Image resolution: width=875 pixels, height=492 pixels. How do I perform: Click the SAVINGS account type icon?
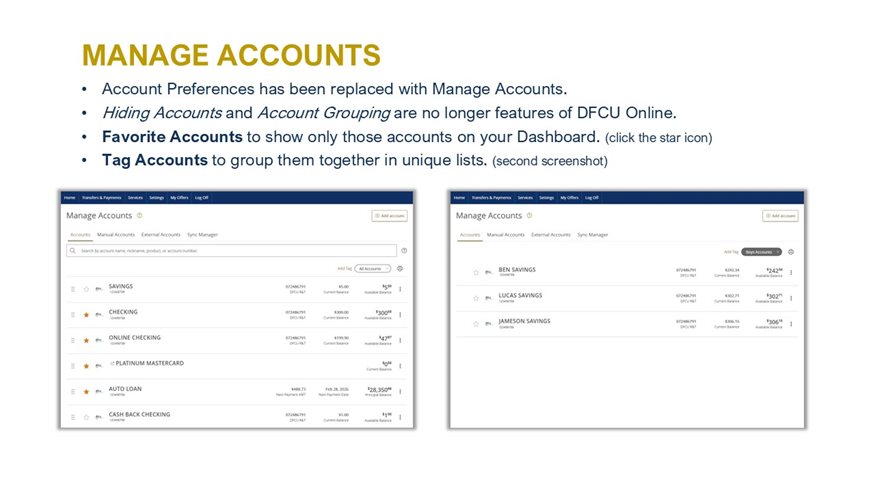pyautogui.click(x=99, y=289)
